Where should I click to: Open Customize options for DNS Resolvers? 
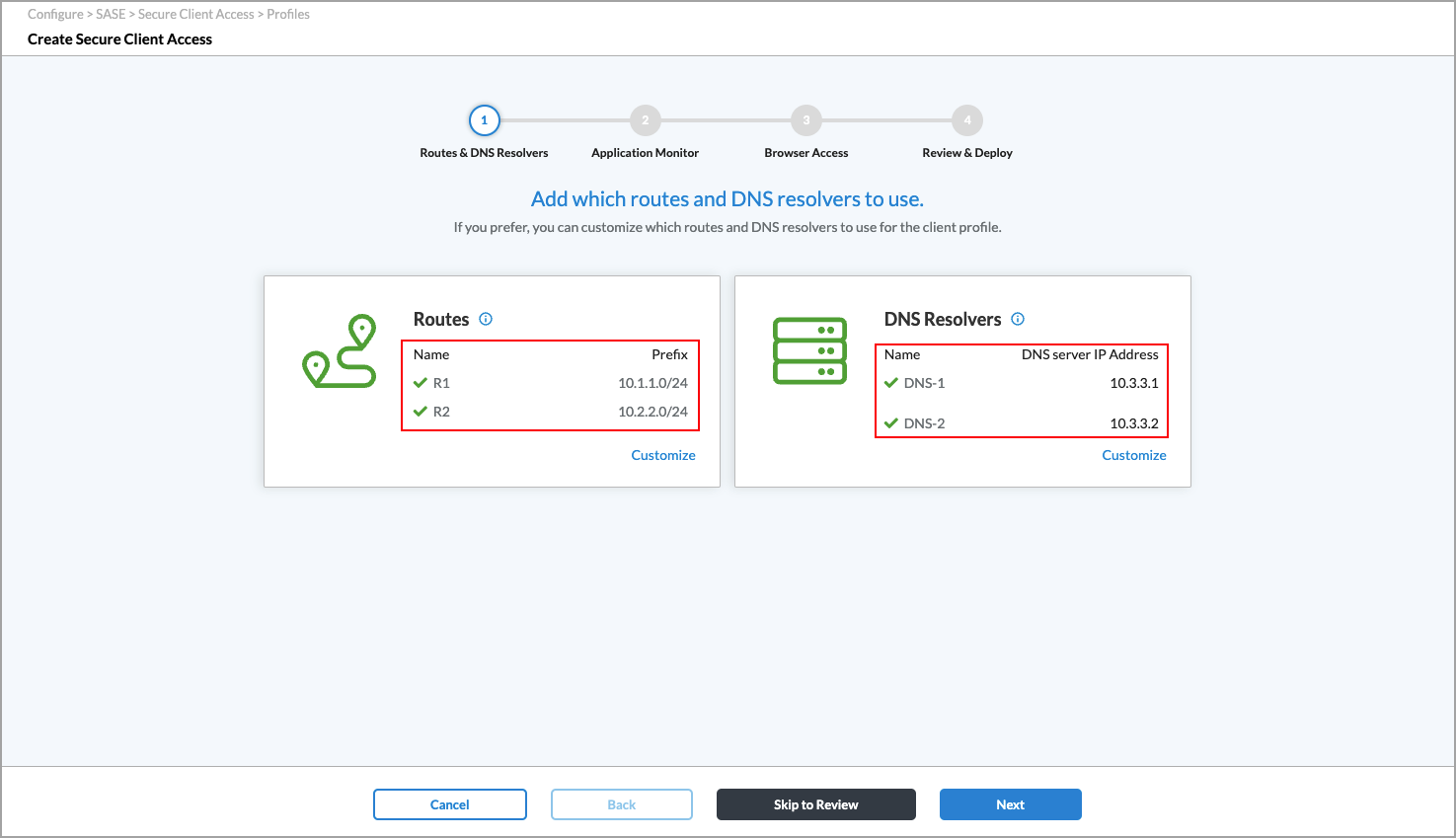coord(1133,455)
